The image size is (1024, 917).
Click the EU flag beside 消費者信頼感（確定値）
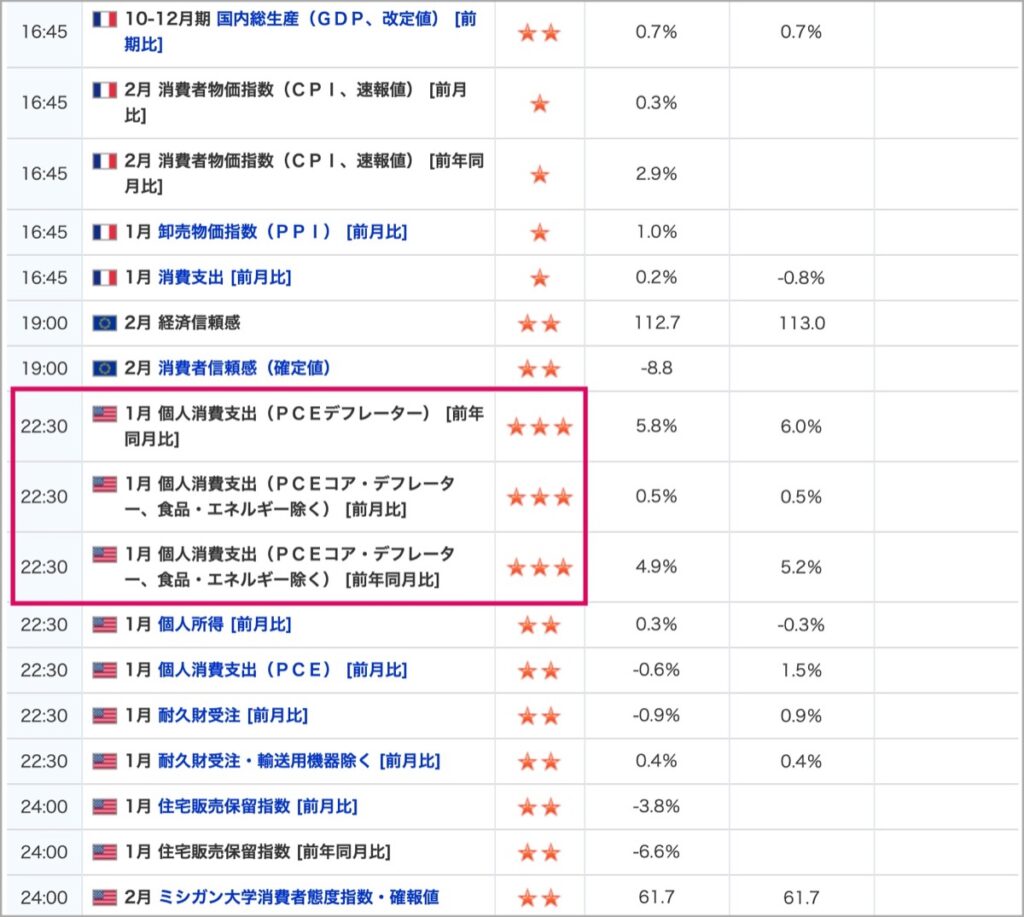coord(104,368)
